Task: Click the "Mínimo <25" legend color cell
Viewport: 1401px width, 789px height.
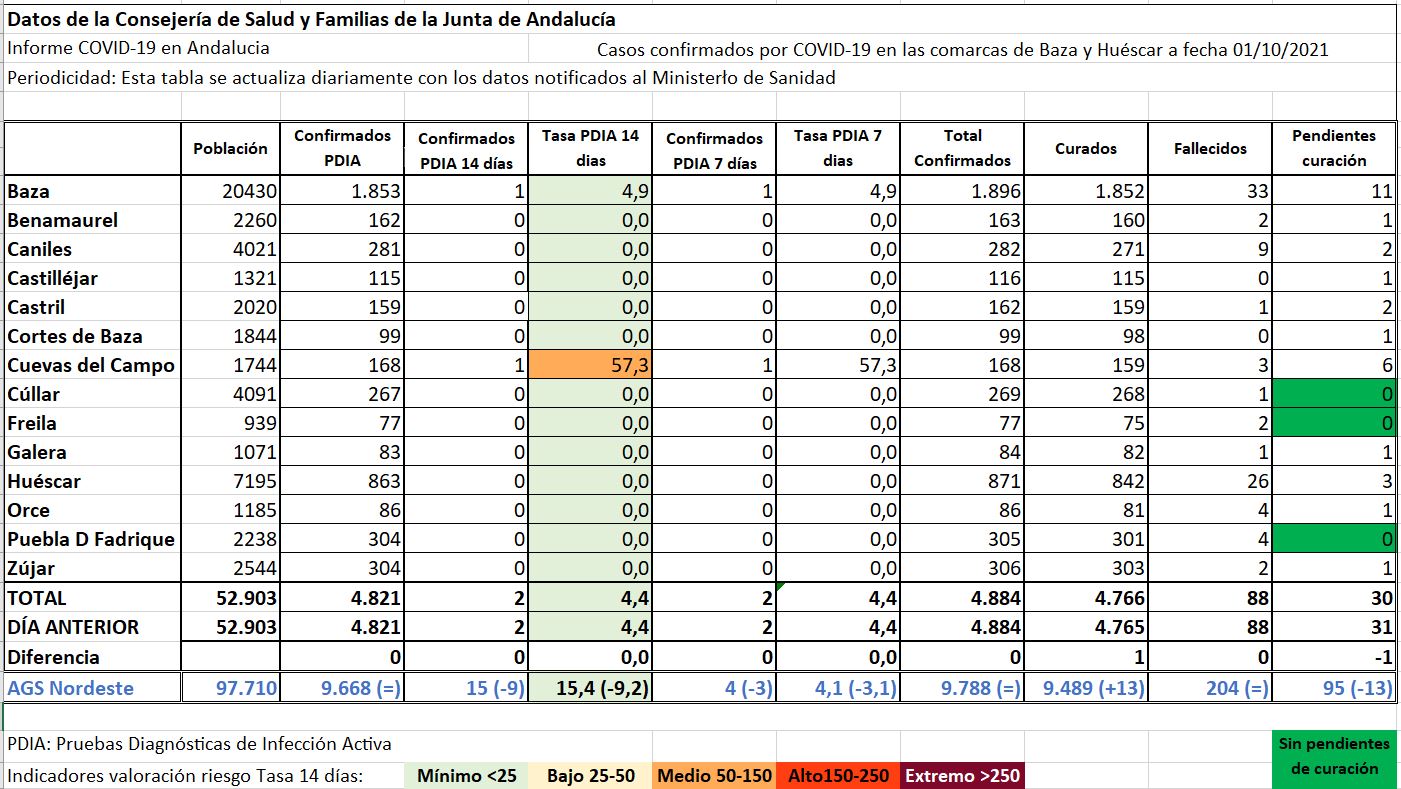Action: [x=467, y=776]
